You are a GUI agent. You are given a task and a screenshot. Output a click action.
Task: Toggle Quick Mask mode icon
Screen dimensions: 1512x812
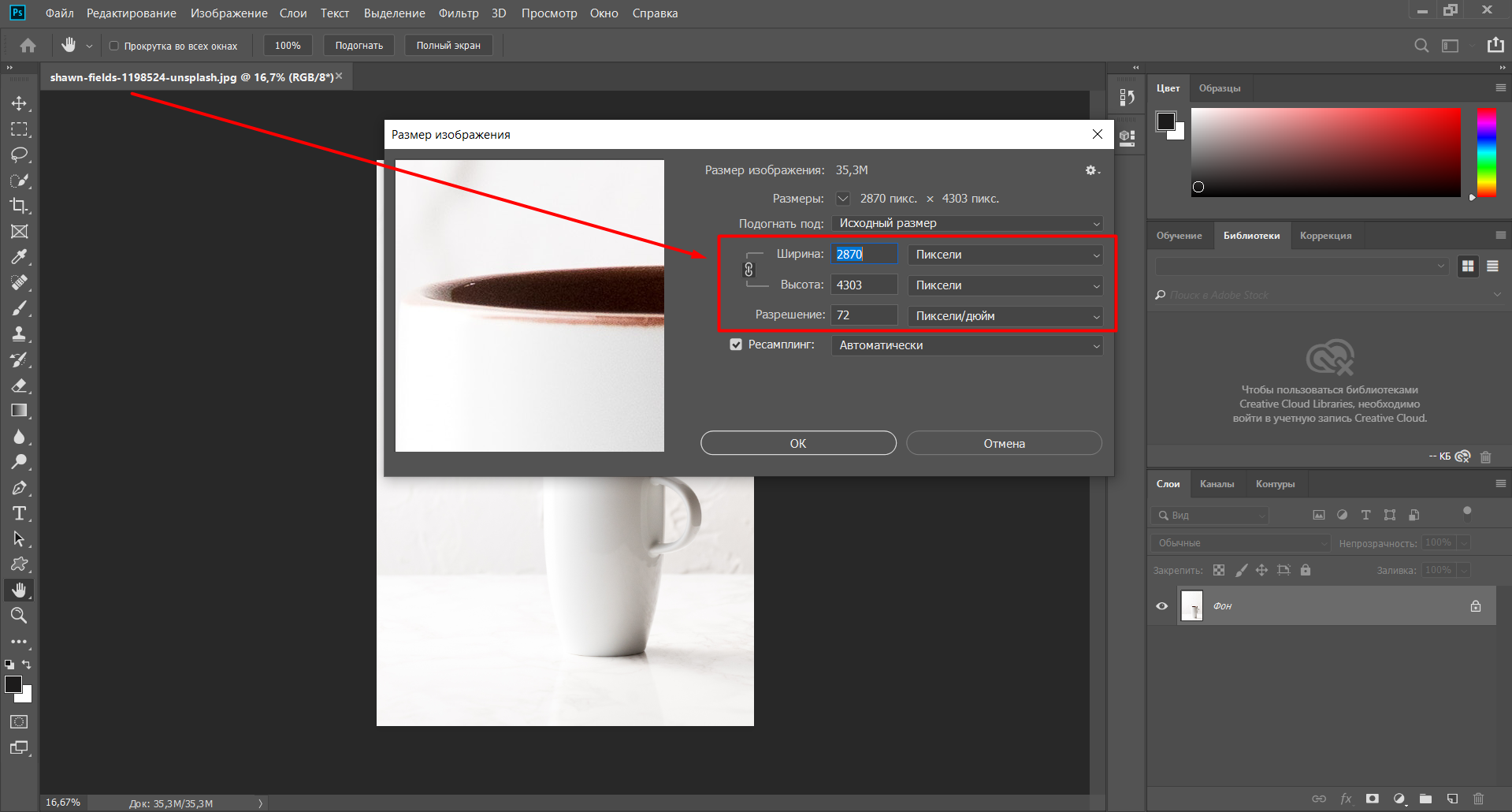(19, 721)
